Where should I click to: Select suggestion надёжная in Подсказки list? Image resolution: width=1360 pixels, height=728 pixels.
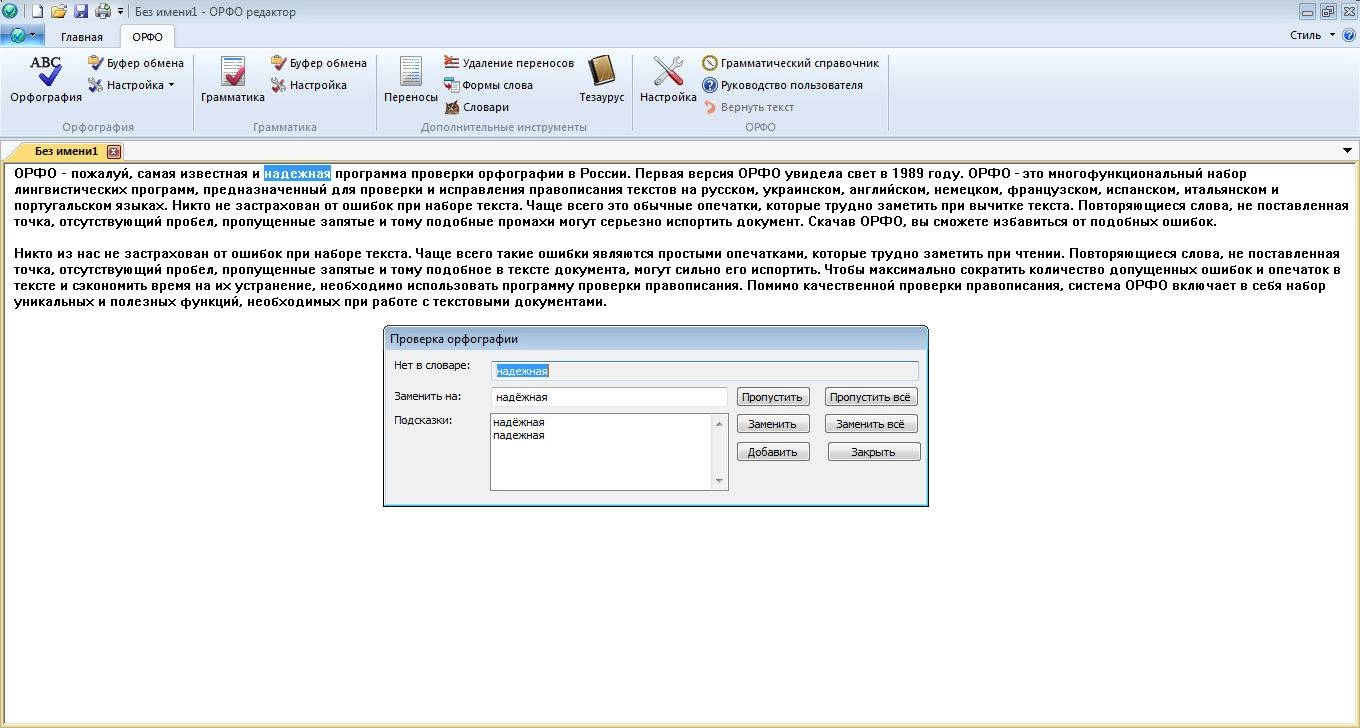[519, 422]
